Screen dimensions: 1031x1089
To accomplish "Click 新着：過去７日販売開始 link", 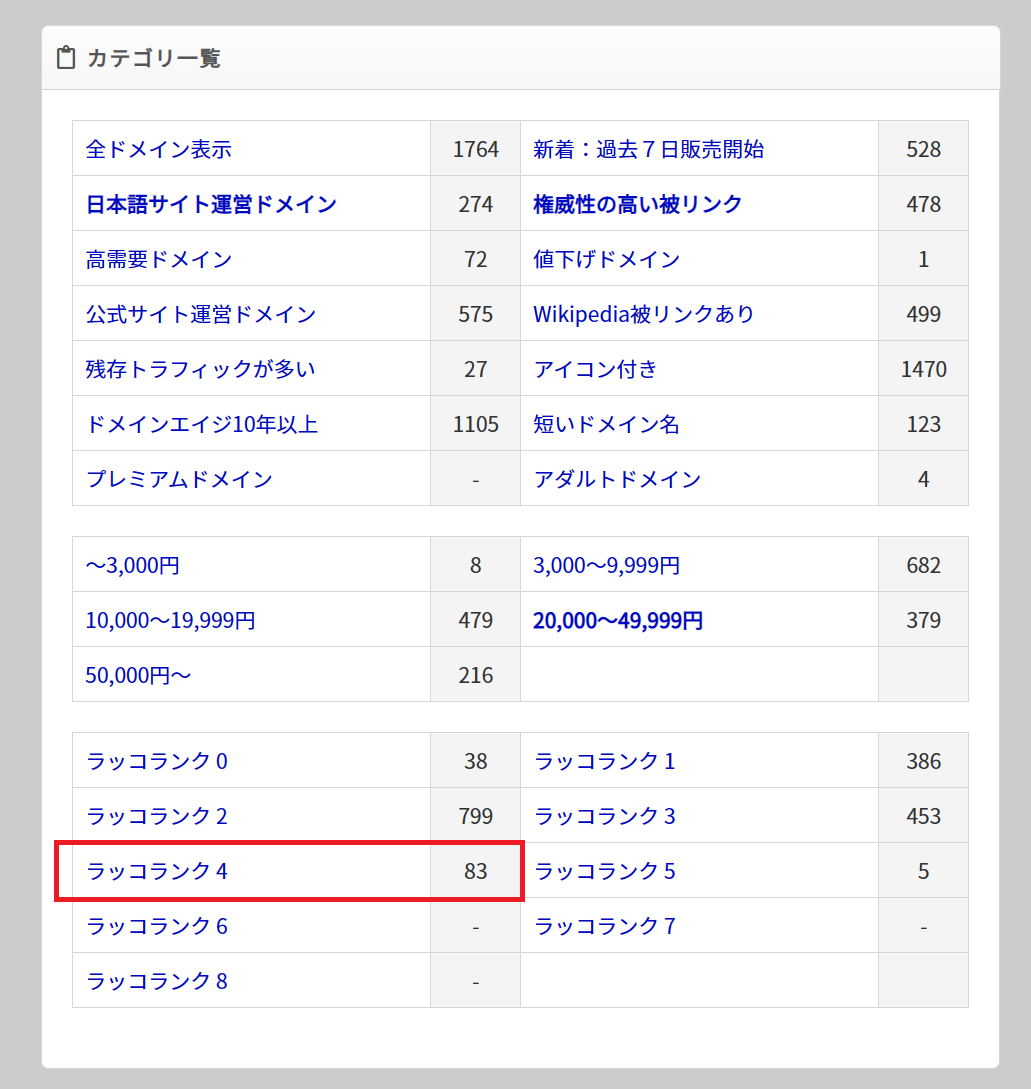I will [x=648, y=149].
